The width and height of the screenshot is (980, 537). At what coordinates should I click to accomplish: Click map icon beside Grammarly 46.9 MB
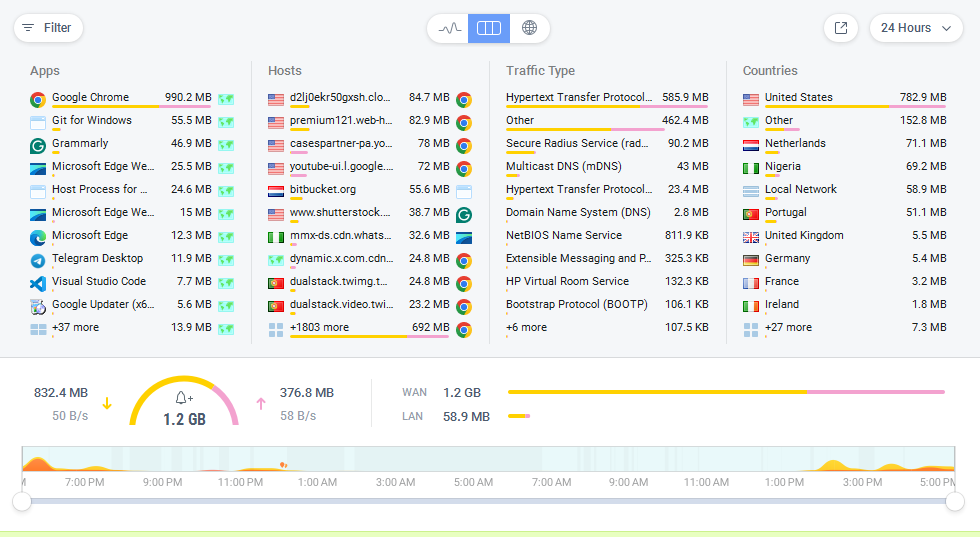[x=226, y=145]
